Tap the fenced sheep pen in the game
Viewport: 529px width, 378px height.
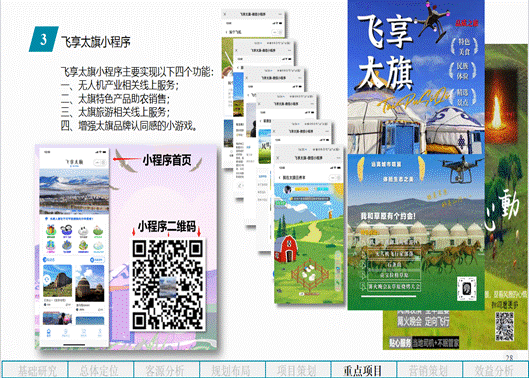(310, 274)
